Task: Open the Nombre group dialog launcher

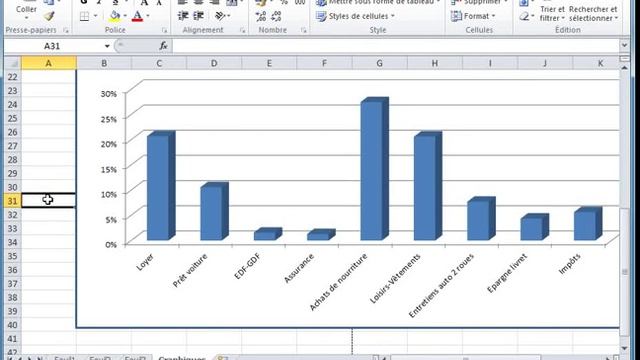Action: click(303, 30)
